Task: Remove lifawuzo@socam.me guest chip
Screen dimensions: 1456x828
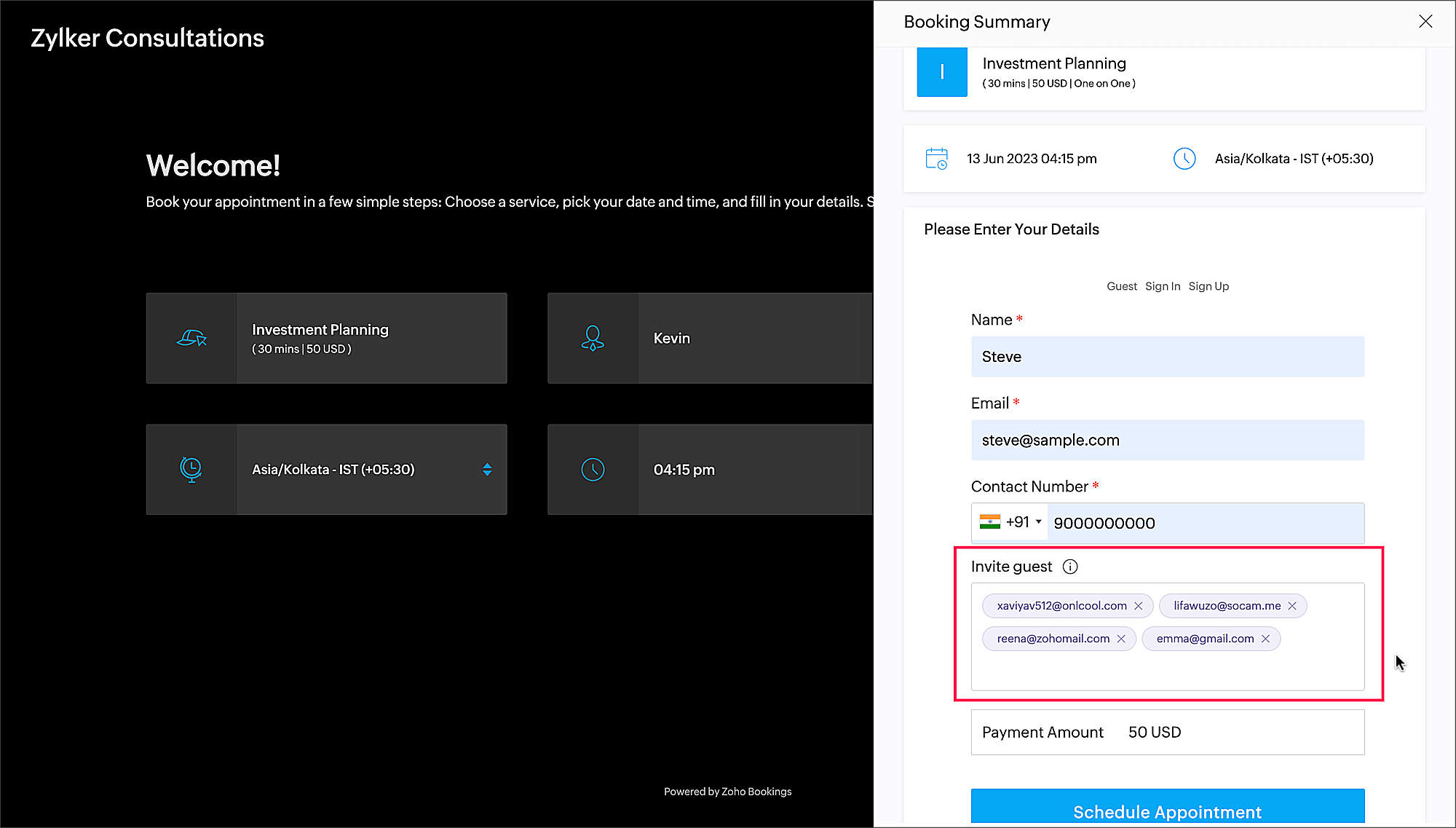Action: (1292, 606)
